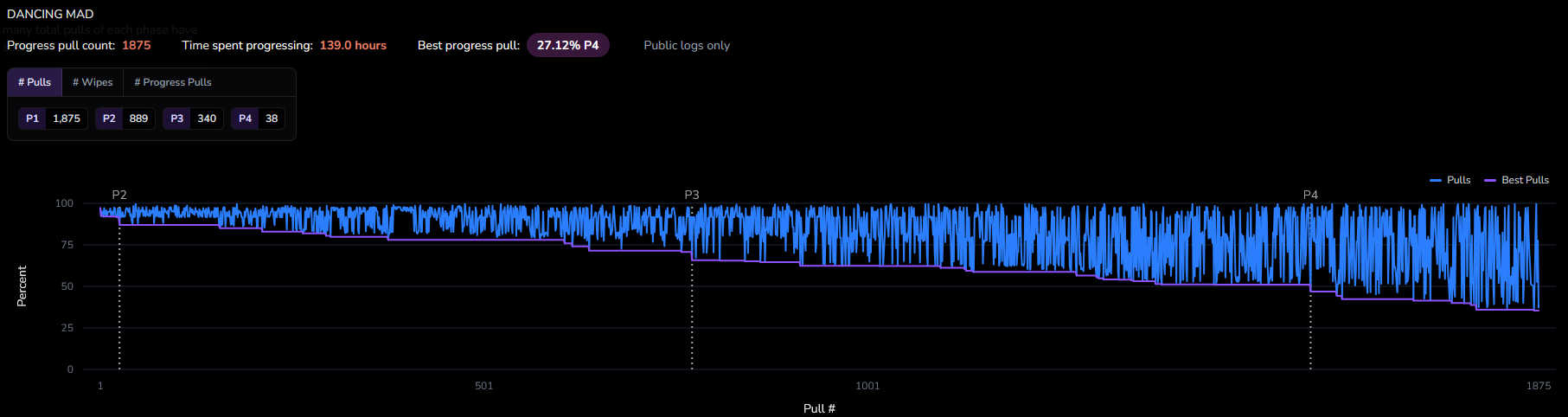The width and height of the screenshot is (1568, 417).
Task: Open the # Progress Pulls tab
Action: 173,82
